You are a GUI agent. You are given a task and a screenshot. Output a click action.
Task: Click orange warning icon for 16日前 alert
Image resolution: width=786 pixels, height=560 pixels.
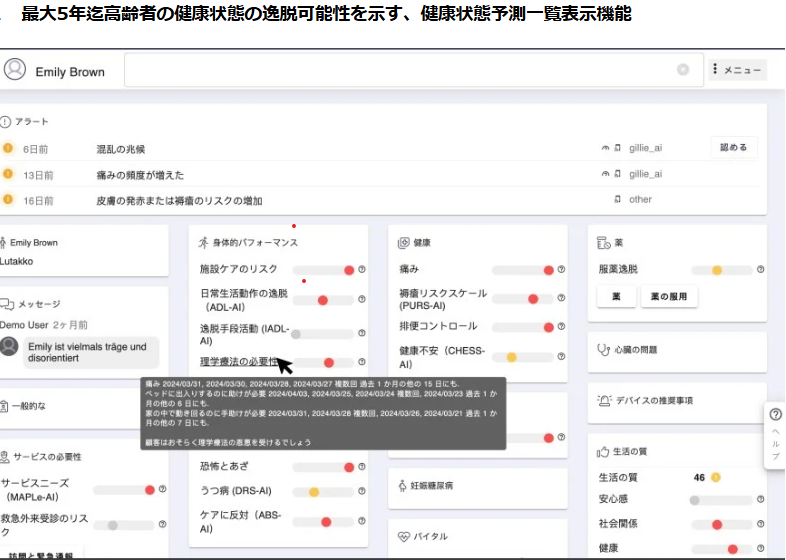(8, 199)
